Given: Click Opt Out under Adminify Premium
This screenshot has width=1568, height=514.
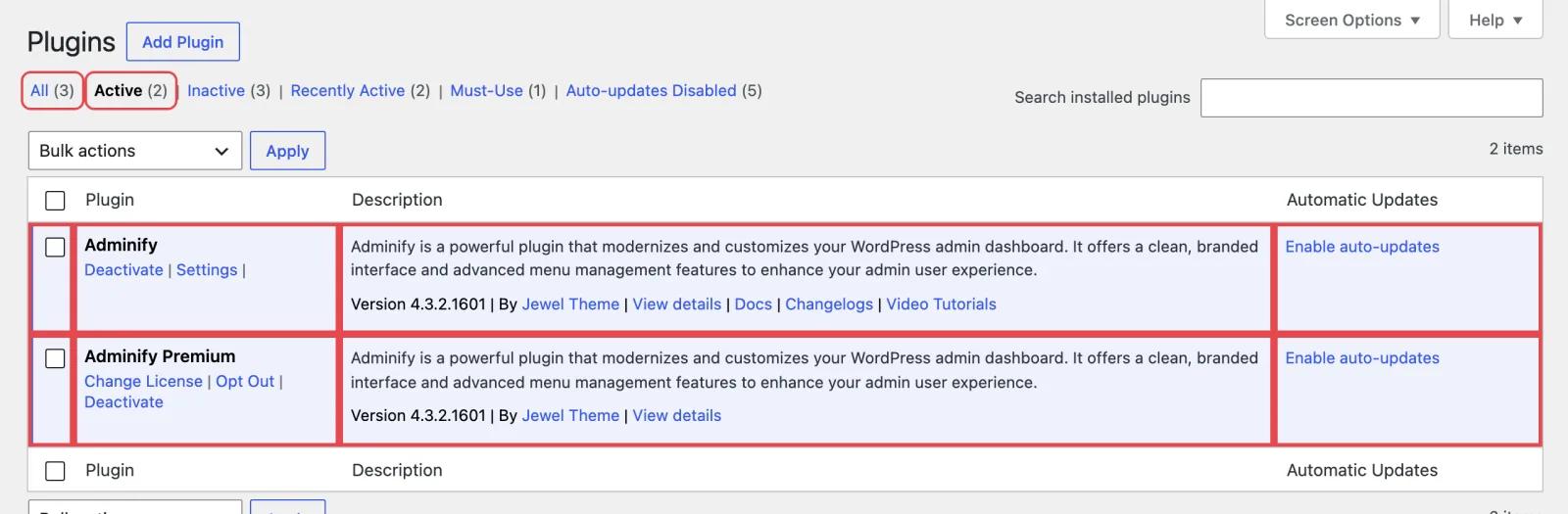Looking at the screenshot, I should [x=245, y=382].
